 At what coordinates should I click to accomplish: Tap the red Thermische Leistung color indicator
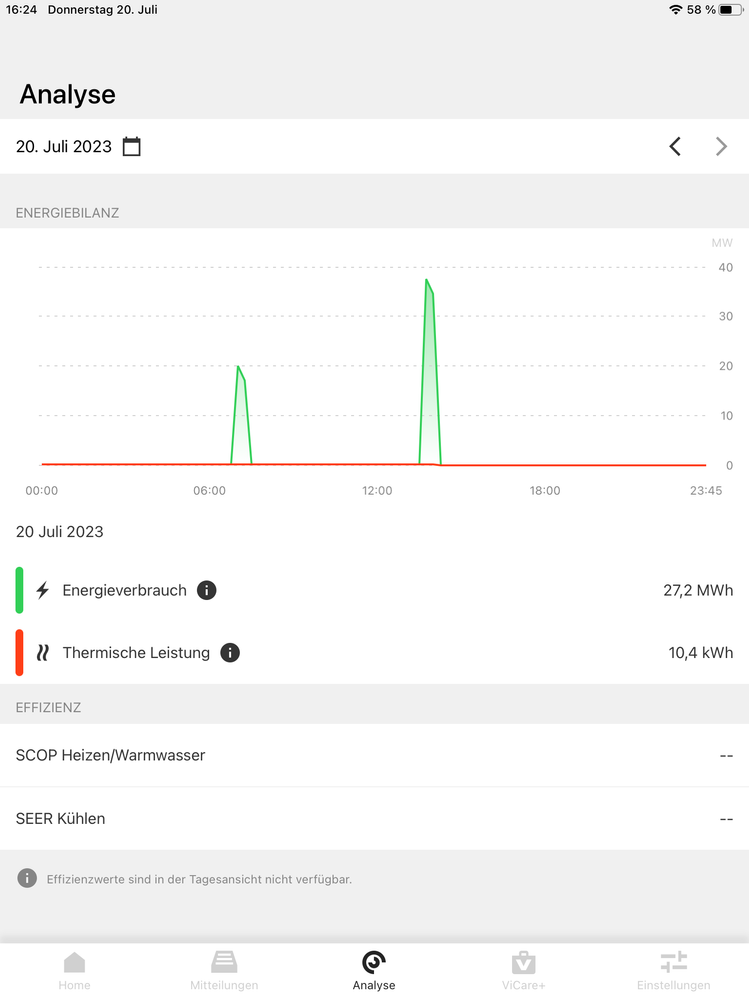click(x=19, y=653)
